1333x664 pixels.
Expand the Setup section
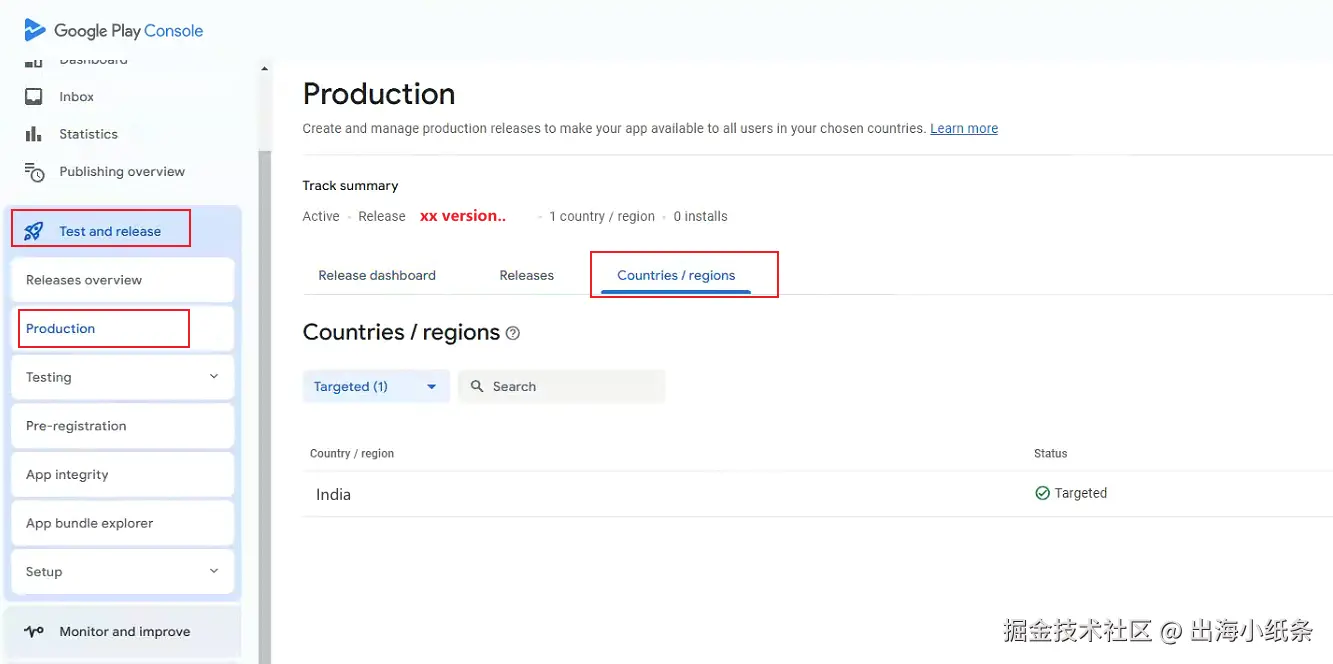click(213, 571)
